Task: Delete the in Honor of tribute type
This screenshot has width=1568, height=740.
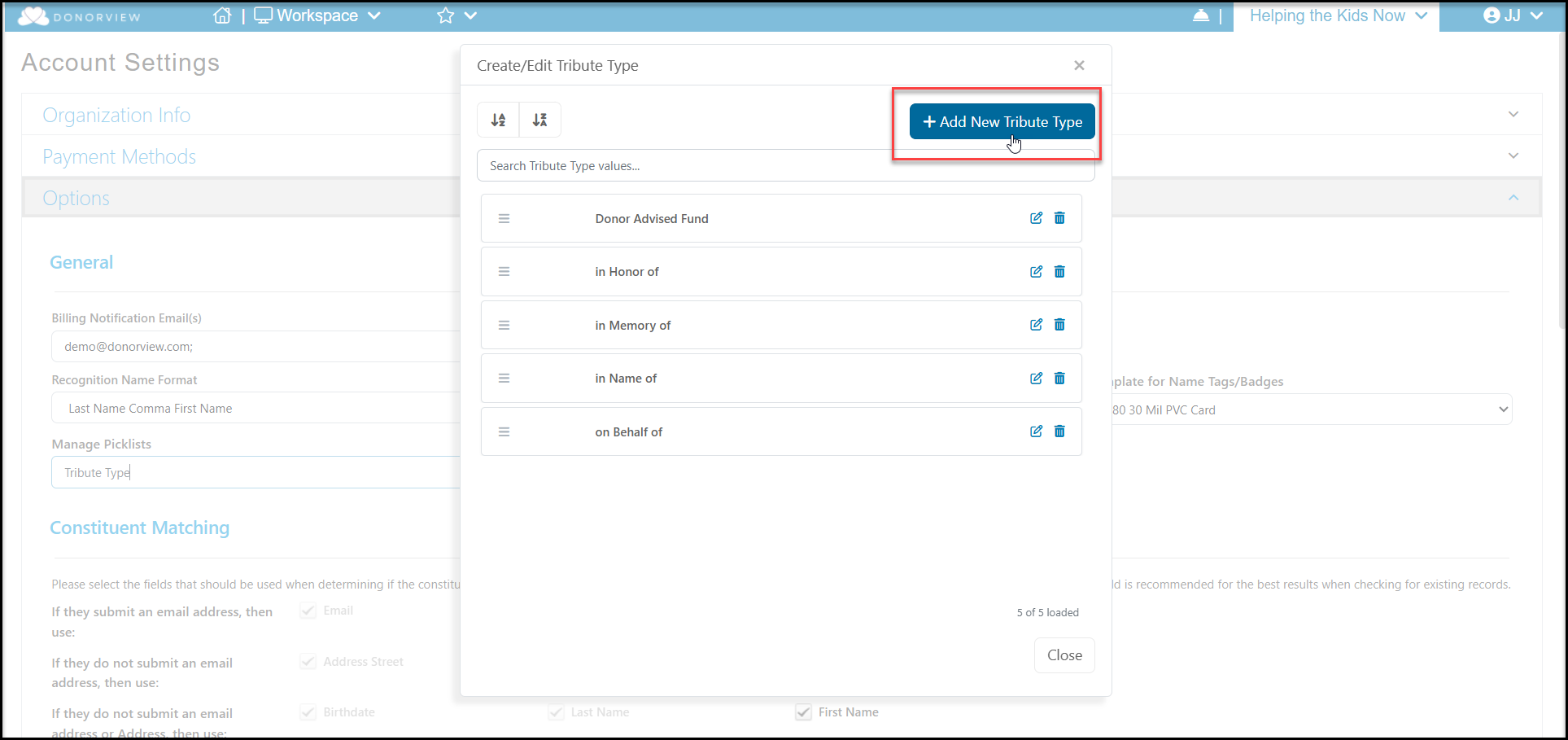Action: click(x=1059, y=272)
